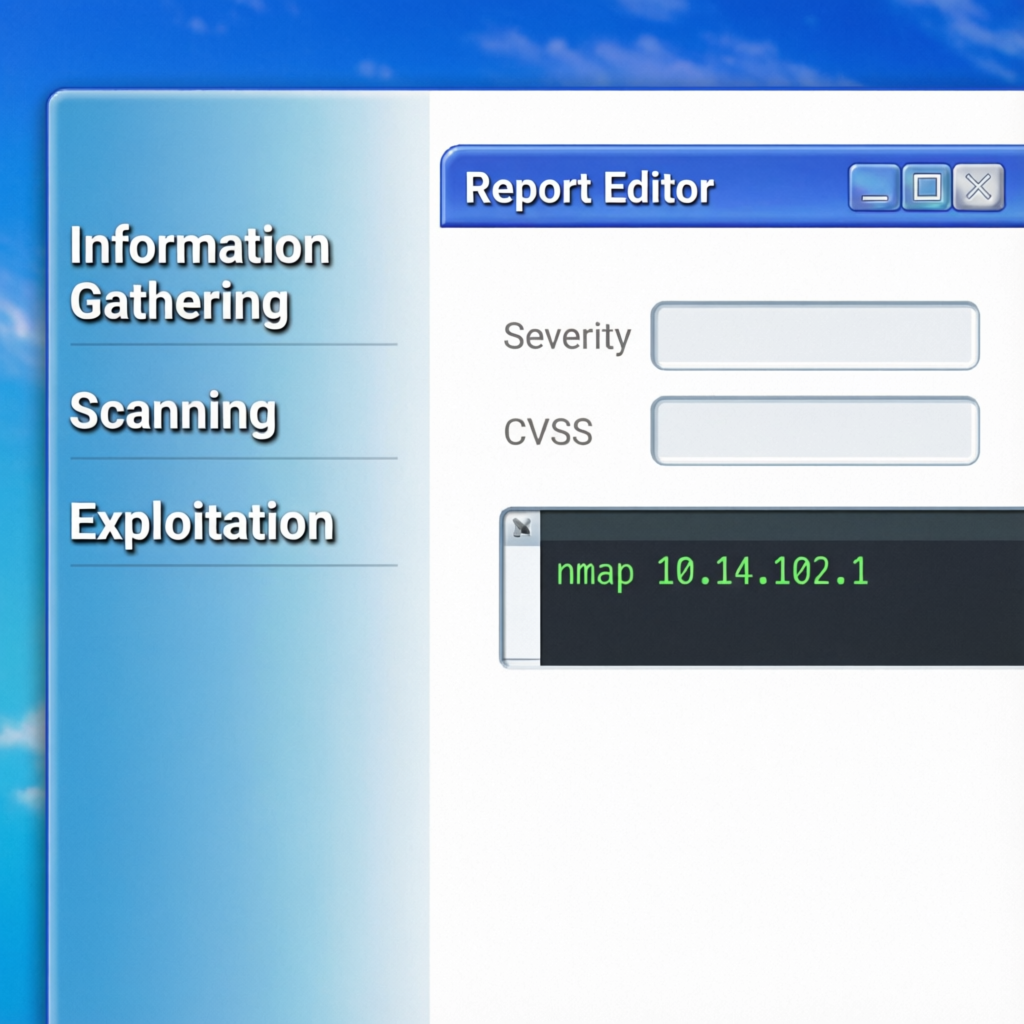The width and height of the screenshot is (1024, 1024).
Task: Click the divider under Information Gathering
Action: tap(232, 343)
